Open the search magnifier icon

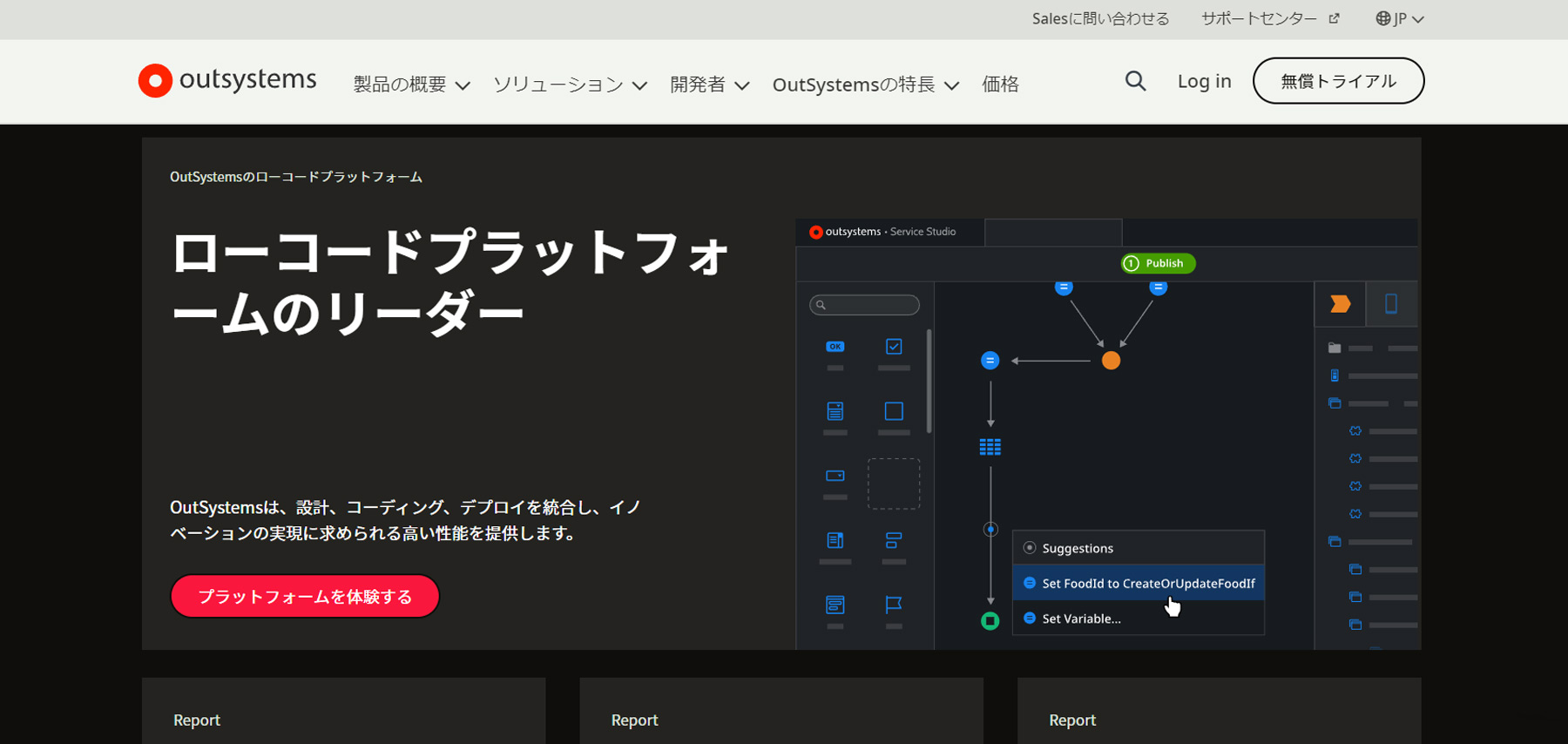pyautogui.click(x=1135, y=81)
